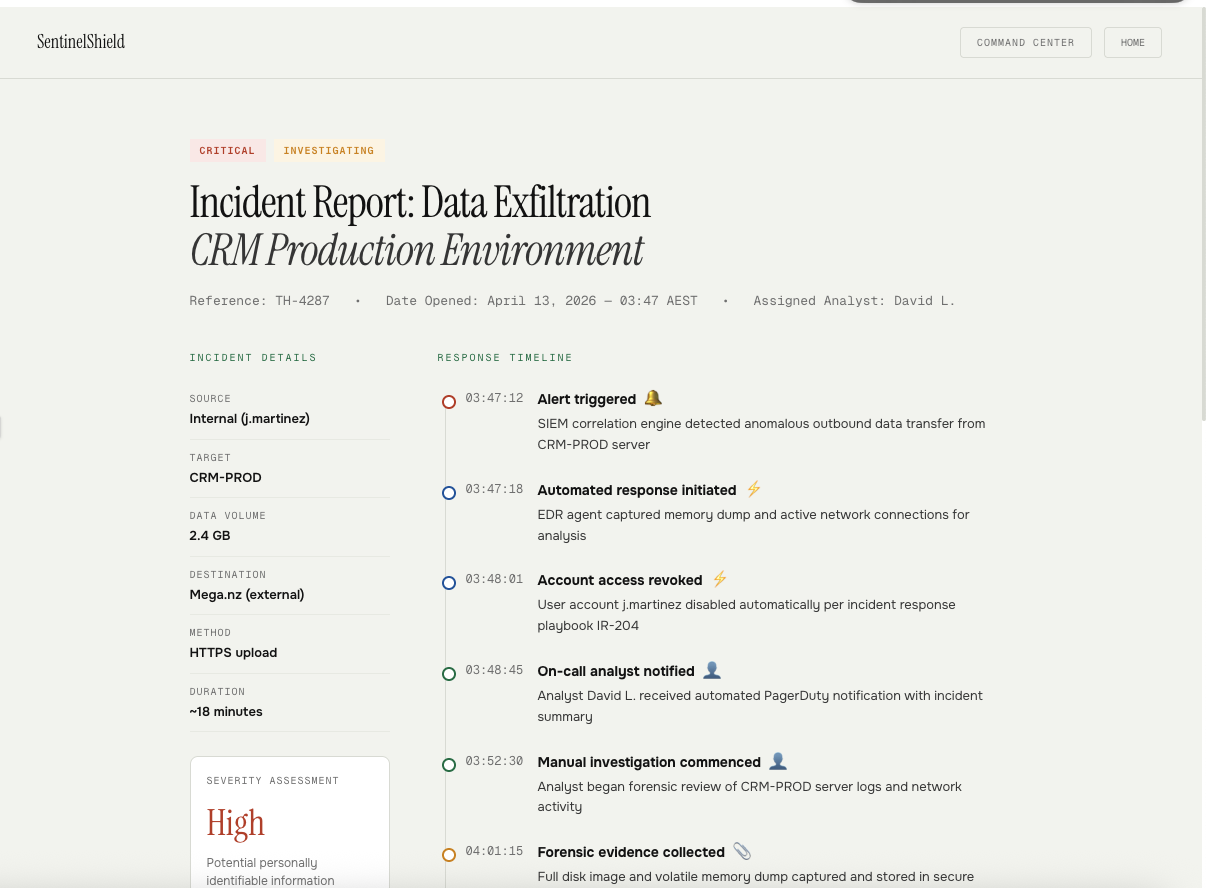Select the blue timeline marker at 03:48:01
The height and width of the screenshot is (888, 1206).
coord(449,583)
